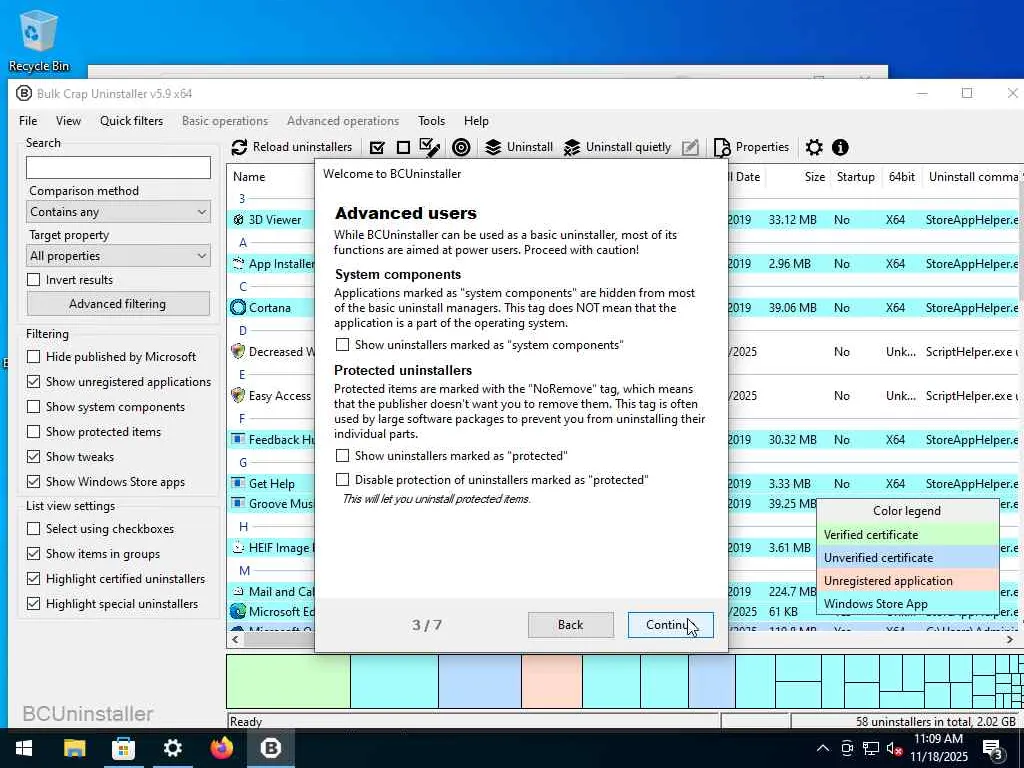Click the large green treemap block
This screenshot has width=1024, height=768.
tap(288, 682)
